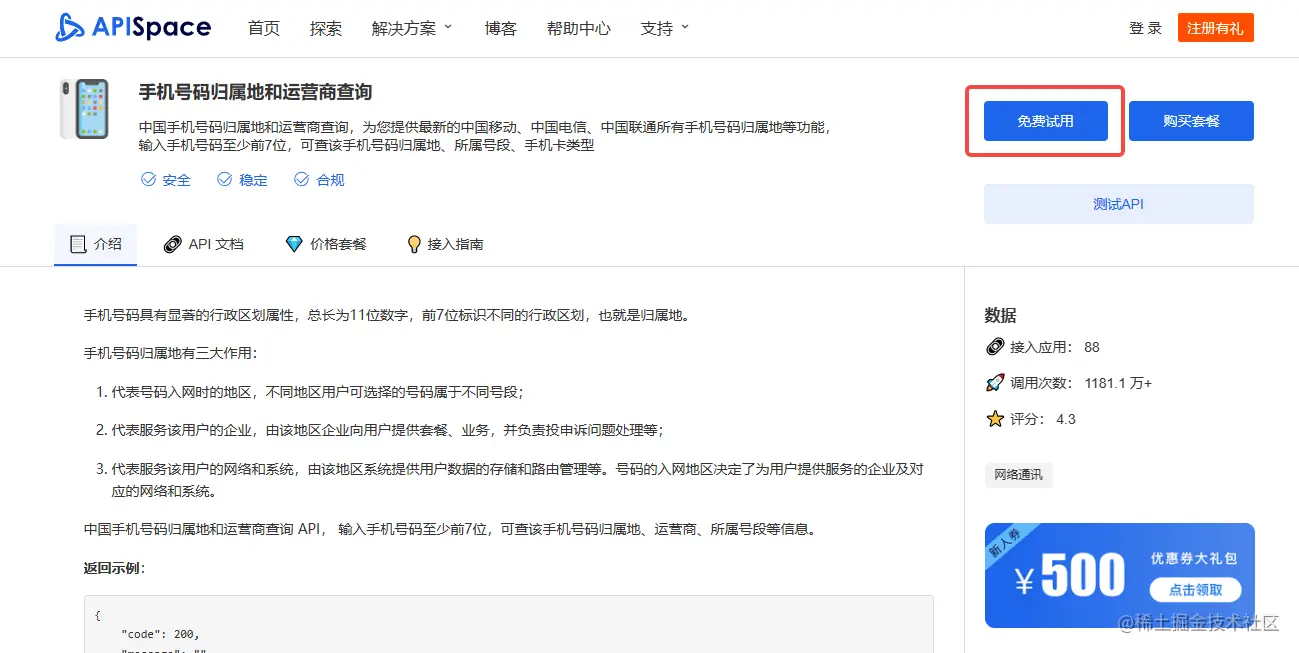Click the product description line starting 中国手机号码归属地和运营商查询，为您提供
Image resolution: width=1299 pixels, height=653 pixels.
coord(485,127)
